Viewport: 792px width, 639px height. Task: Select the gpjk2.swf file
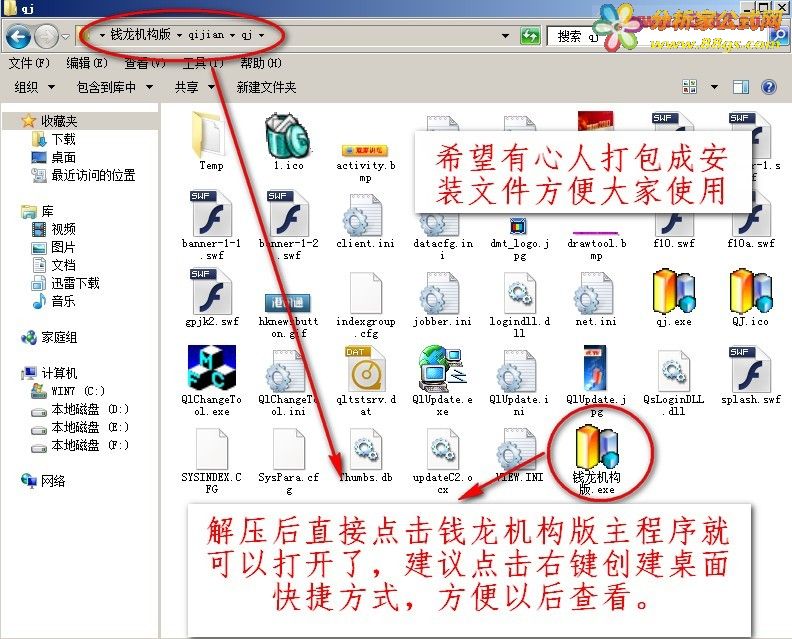click(x=211, y=298)
